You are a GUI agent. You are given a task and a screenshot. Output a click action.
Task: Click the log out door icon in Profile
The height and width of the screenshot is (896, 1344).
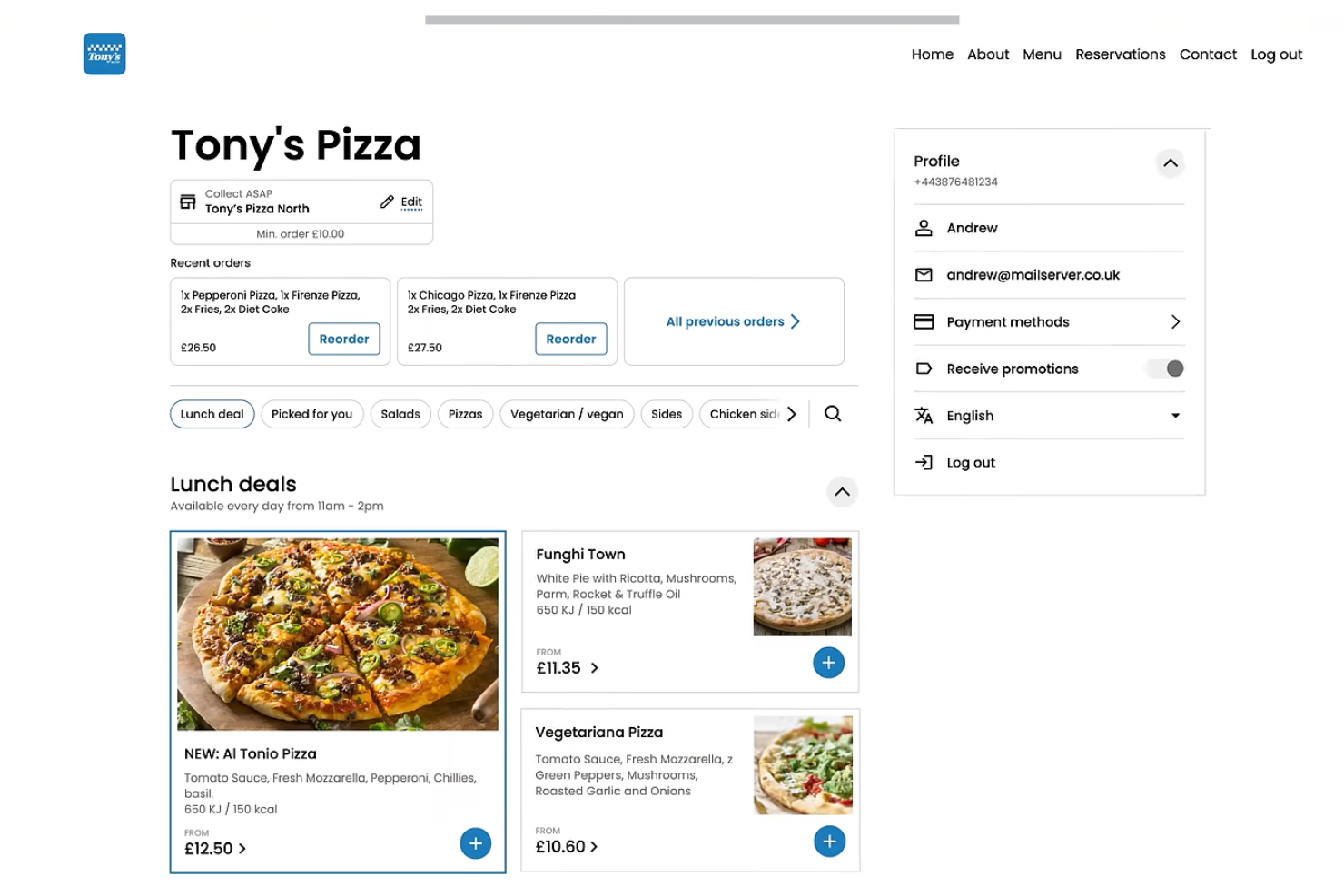pos(924,462)
